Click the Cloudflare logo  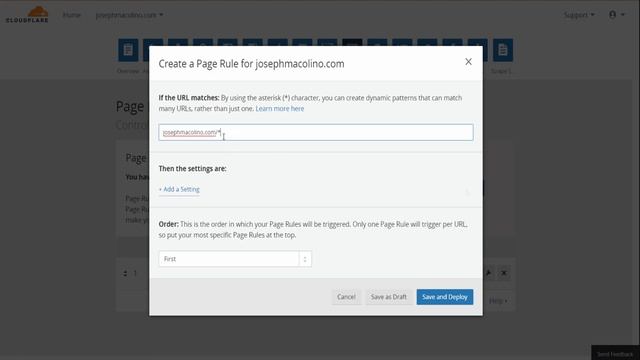27,15
